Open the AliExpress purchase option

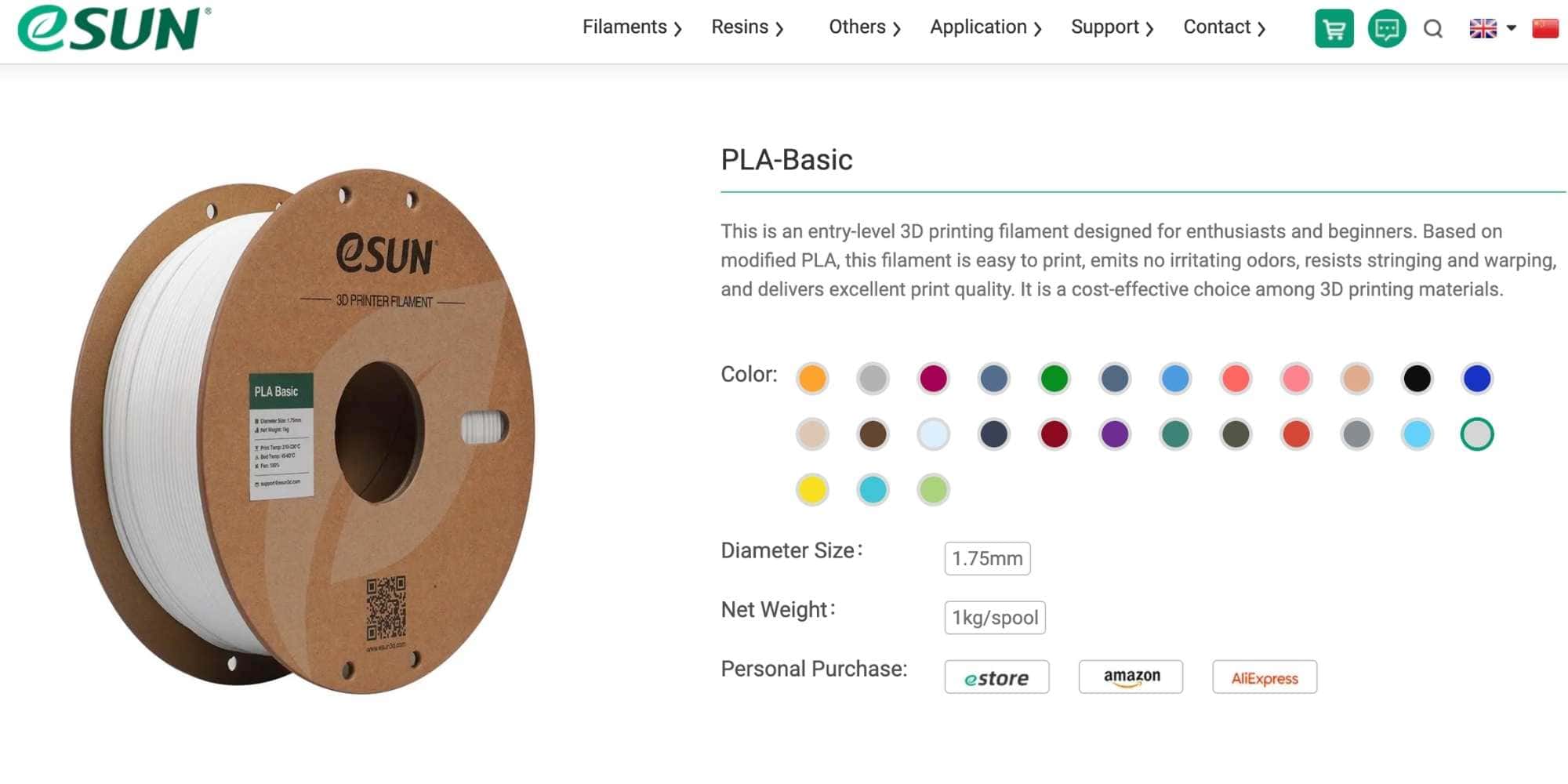coord(1265,677)
